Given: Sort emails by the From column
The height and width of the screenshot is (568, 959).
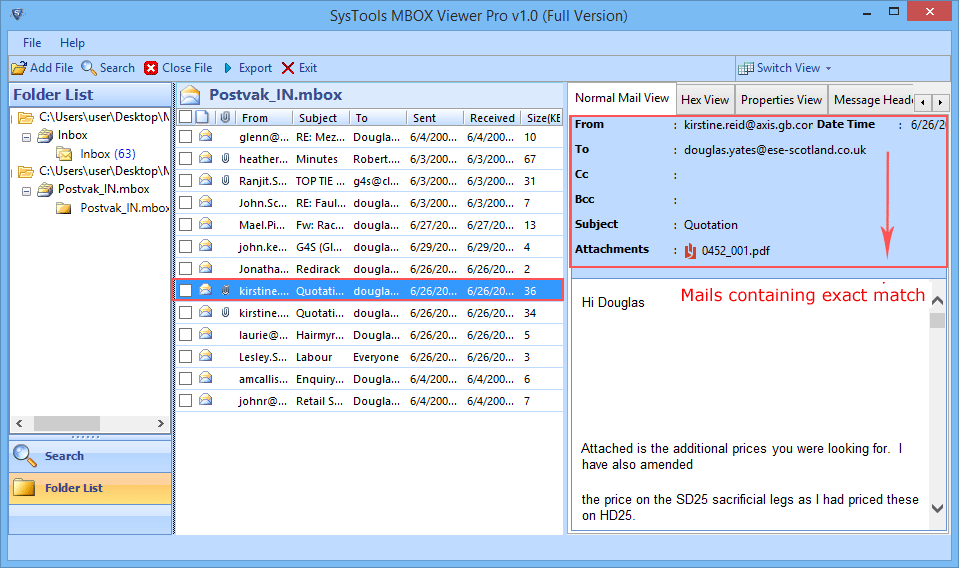Looking at the screenshot, I should click(265, 118).
